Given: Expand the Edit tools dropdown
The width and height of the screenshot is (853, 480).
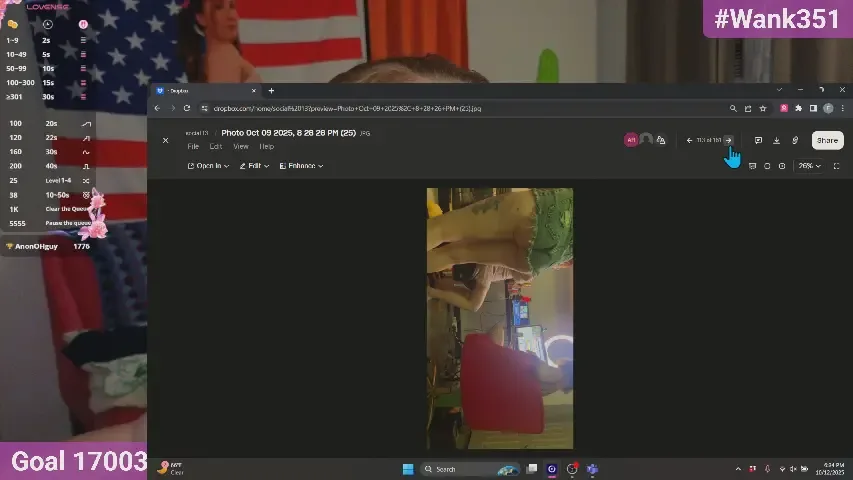Looking at the screenshot, I should [255, 166].
